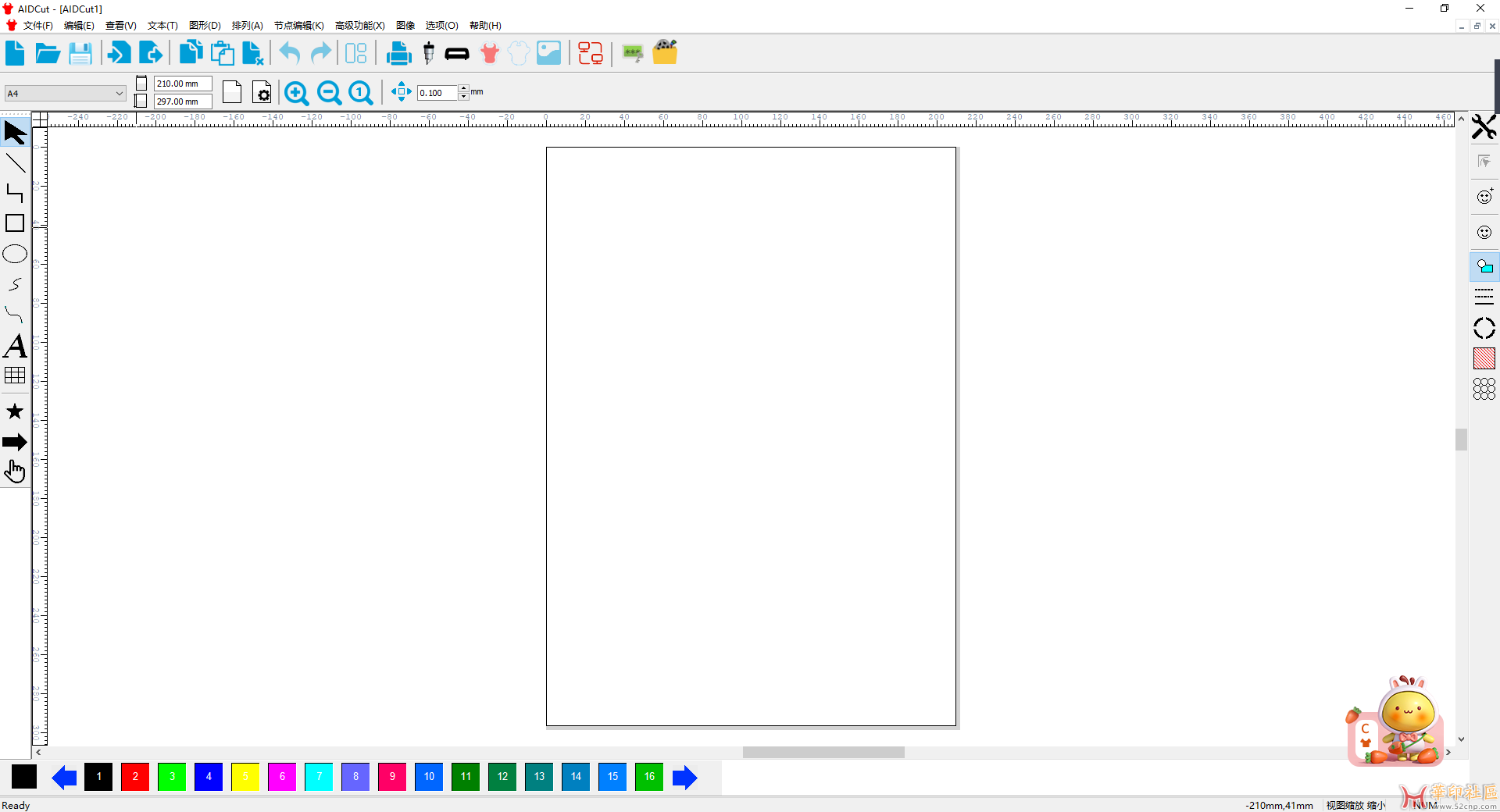Open the 文本(T) menu

(x=162, y=26)
